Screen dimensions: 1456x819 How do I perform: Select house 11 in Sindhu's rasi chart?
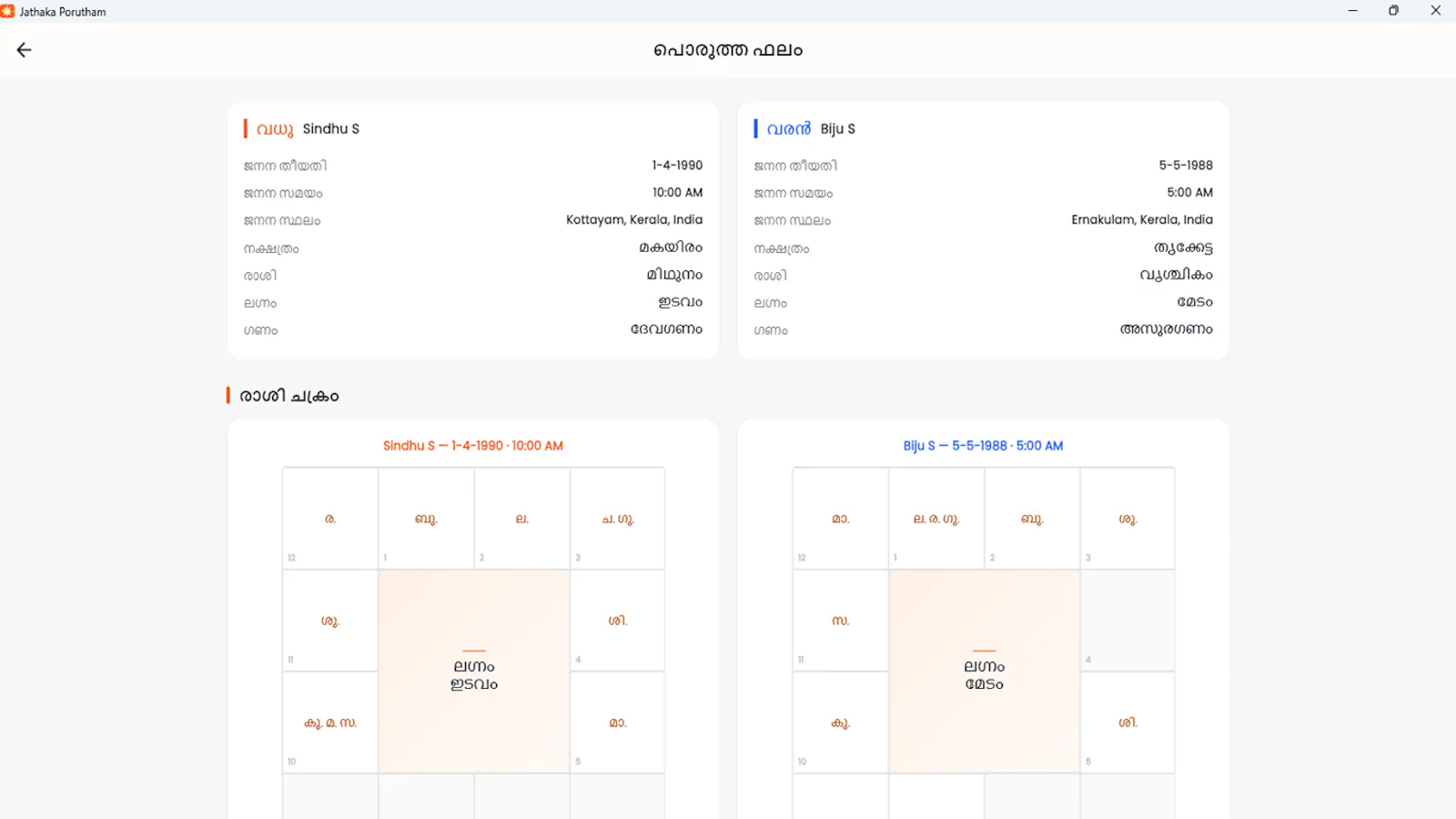coord(330,621)
